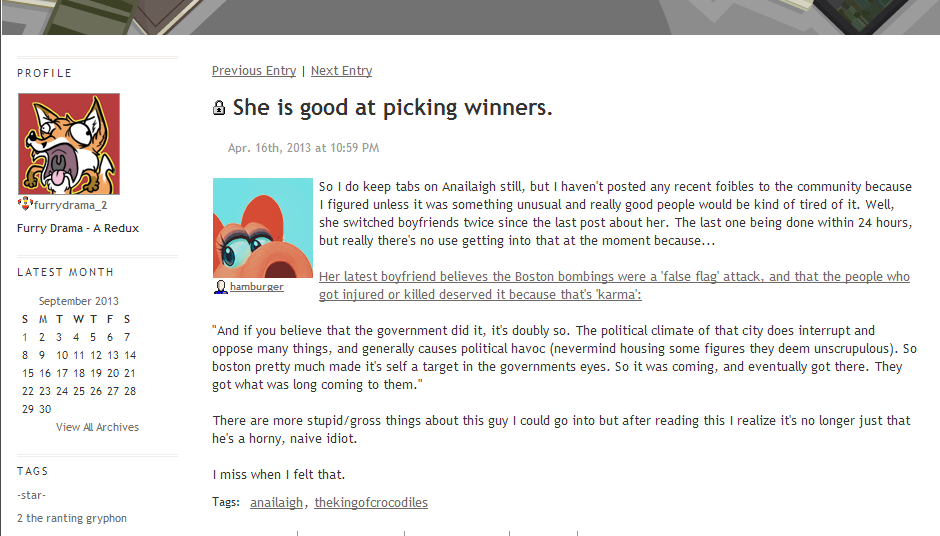Open View All Archives in the sidebar

(97, 427)
